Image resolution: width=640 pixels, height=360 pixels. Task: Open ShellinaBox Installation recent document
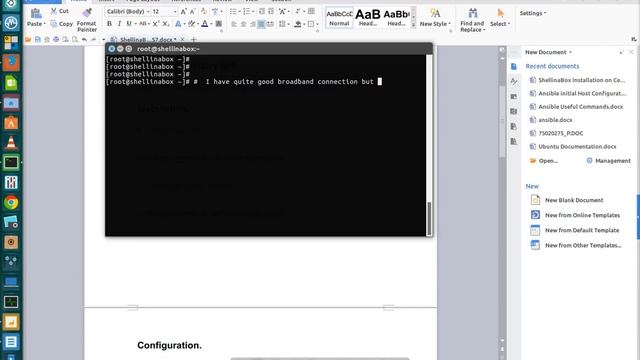578,80
